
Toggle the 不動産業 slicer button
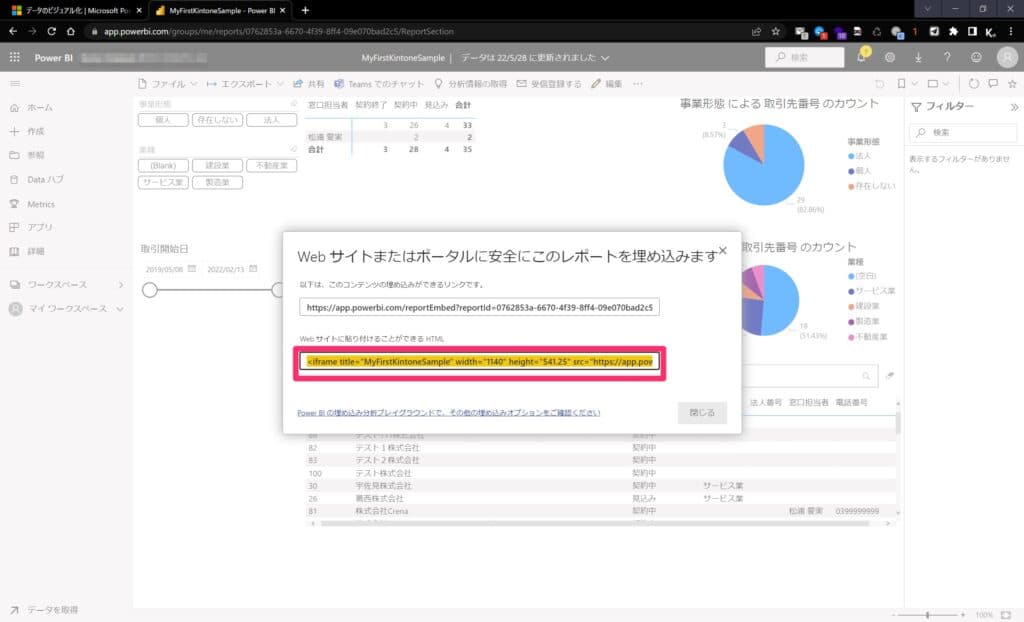(272, 166)
